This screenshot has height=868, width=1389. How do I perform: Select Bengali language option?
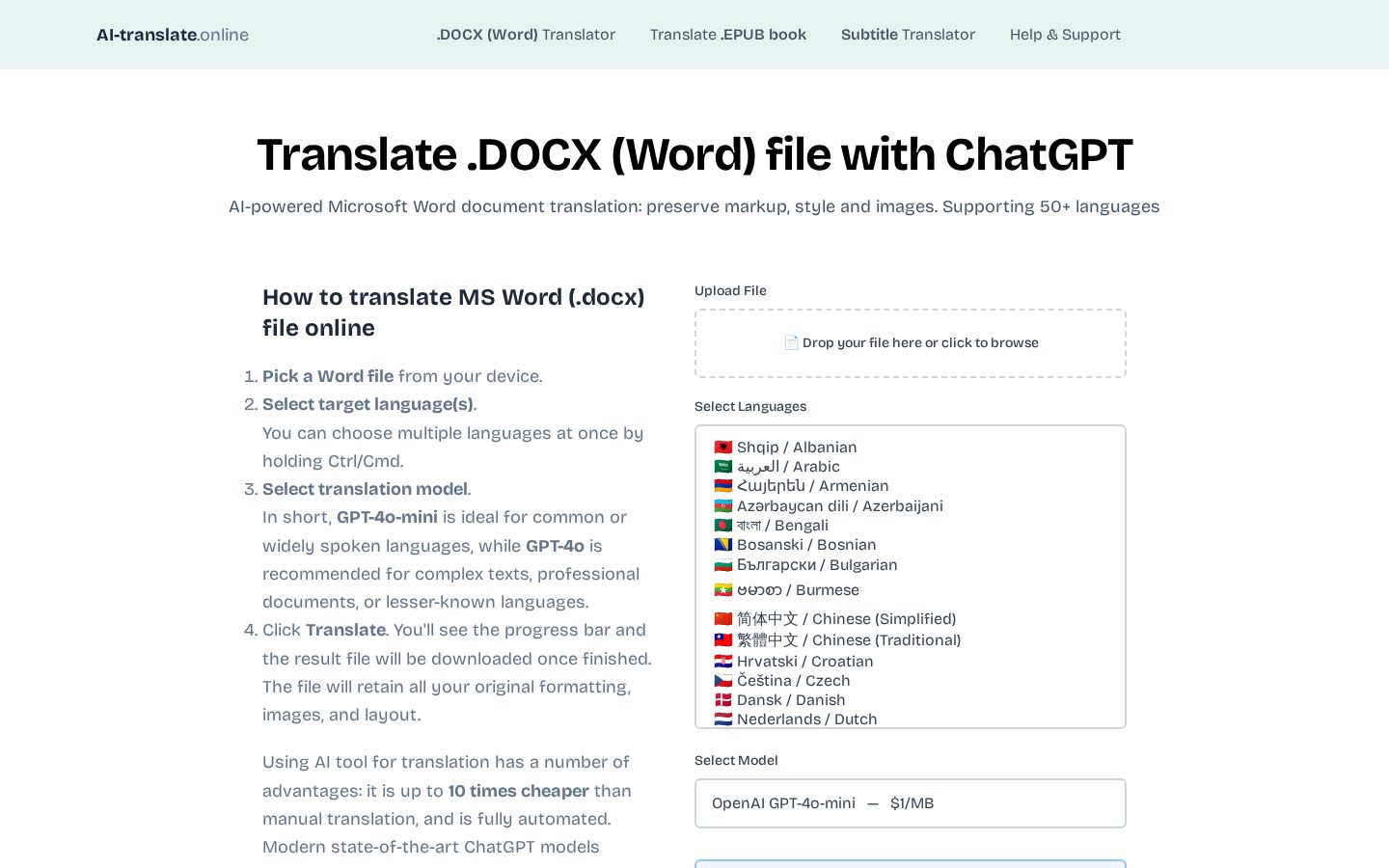tap(911, 526)
